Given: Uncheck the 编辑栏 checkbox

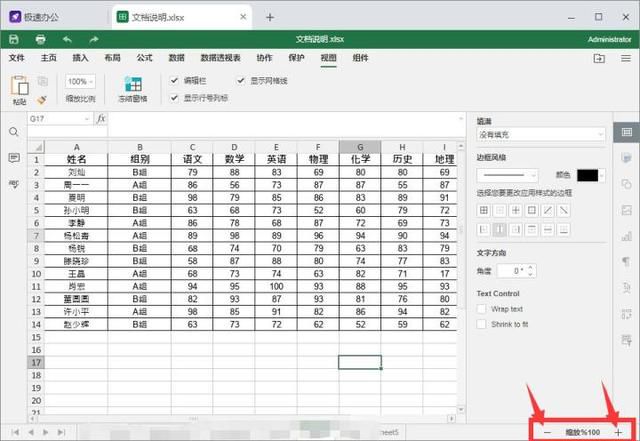Looking at the screenshot, I should [174, 80].
